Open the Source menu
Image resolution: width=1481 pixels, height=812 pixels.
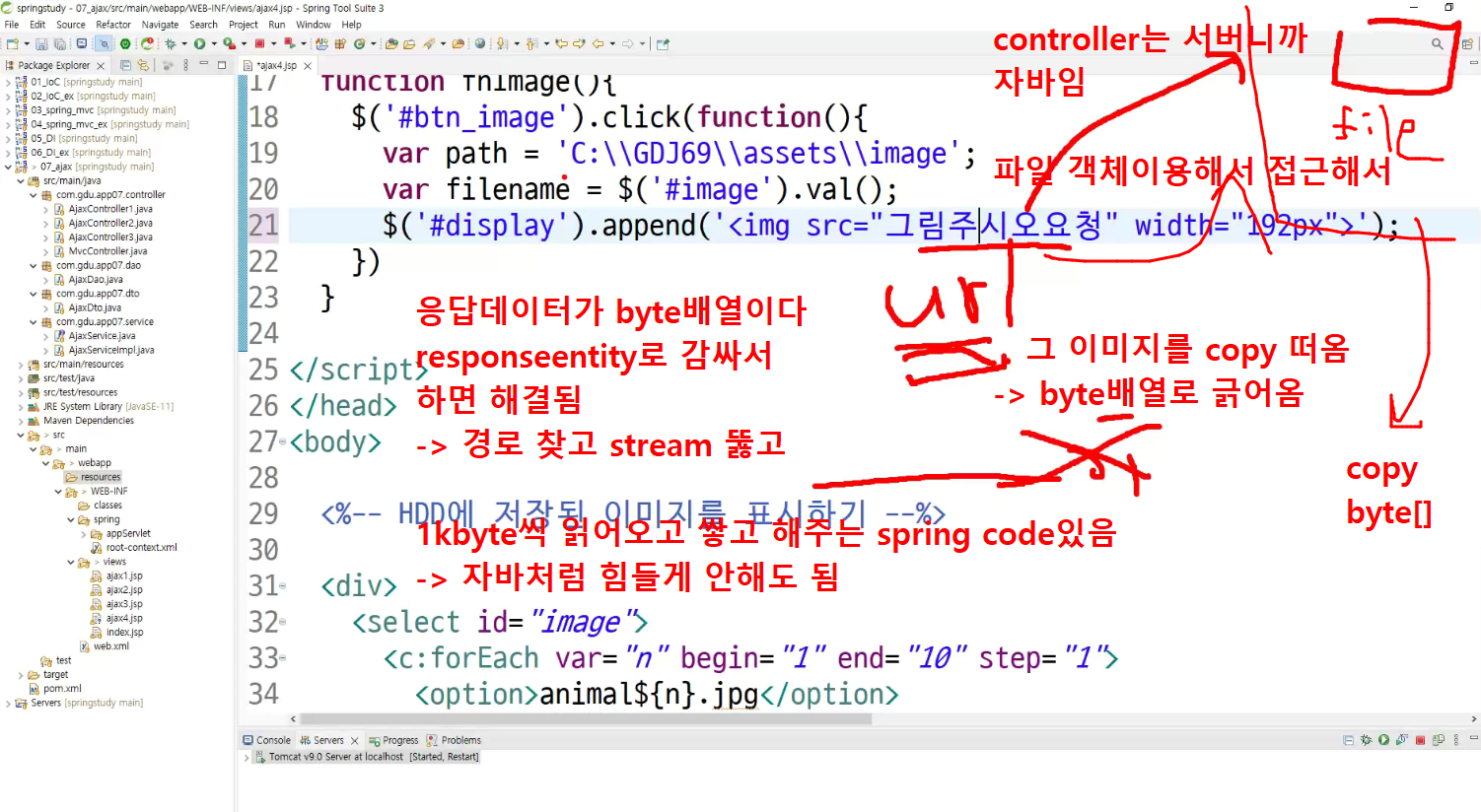point(71,25)
